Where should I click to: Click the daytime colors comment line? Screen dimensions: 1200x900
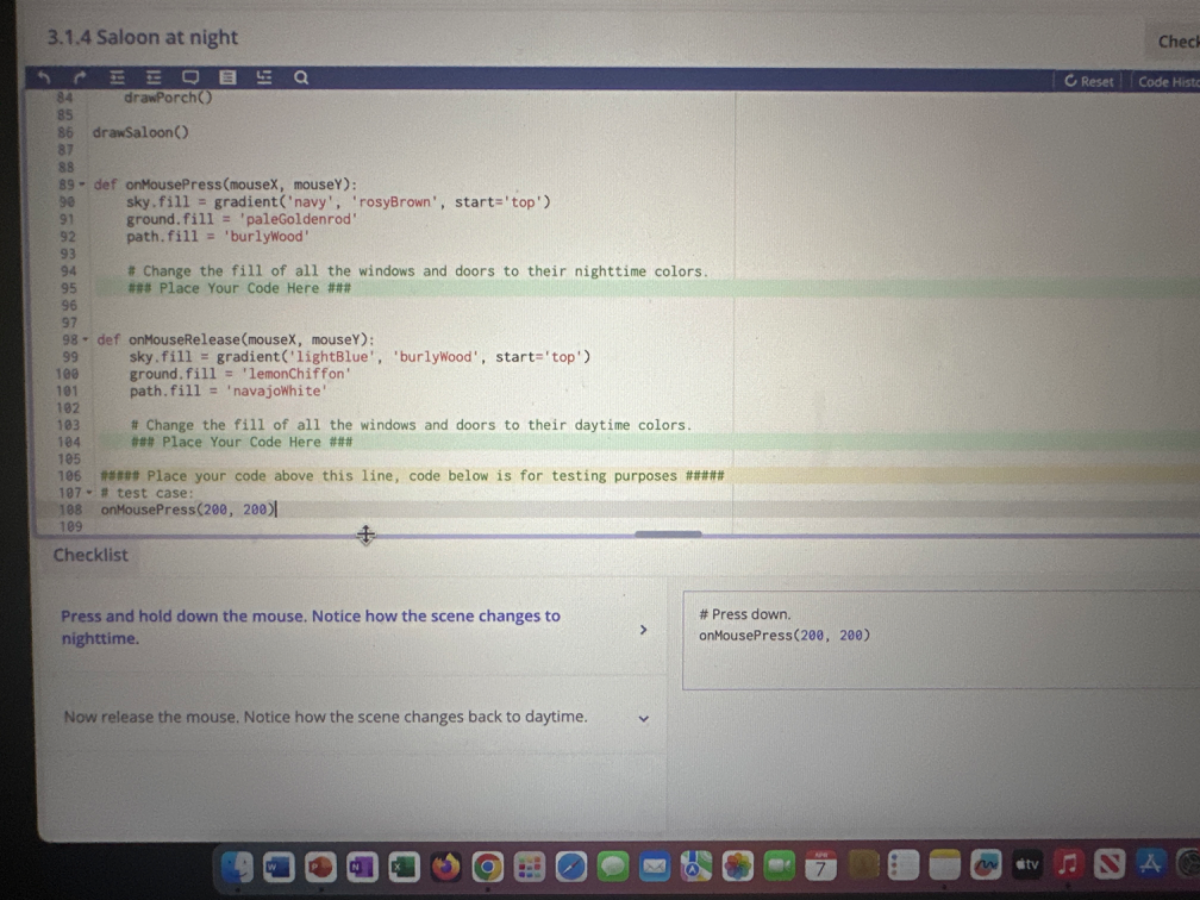[411, 425]
